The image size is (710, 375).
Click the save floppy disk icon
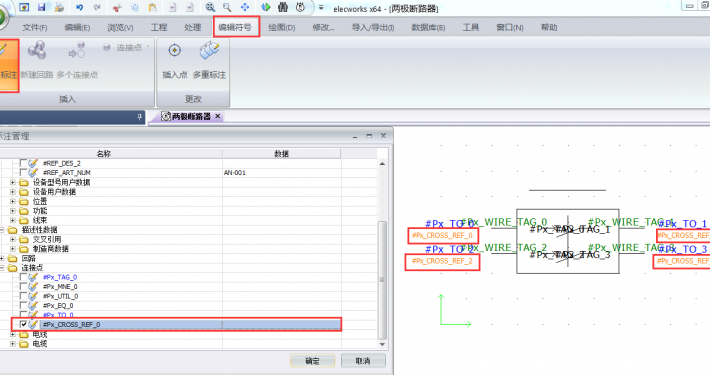(x=42, y=7)
